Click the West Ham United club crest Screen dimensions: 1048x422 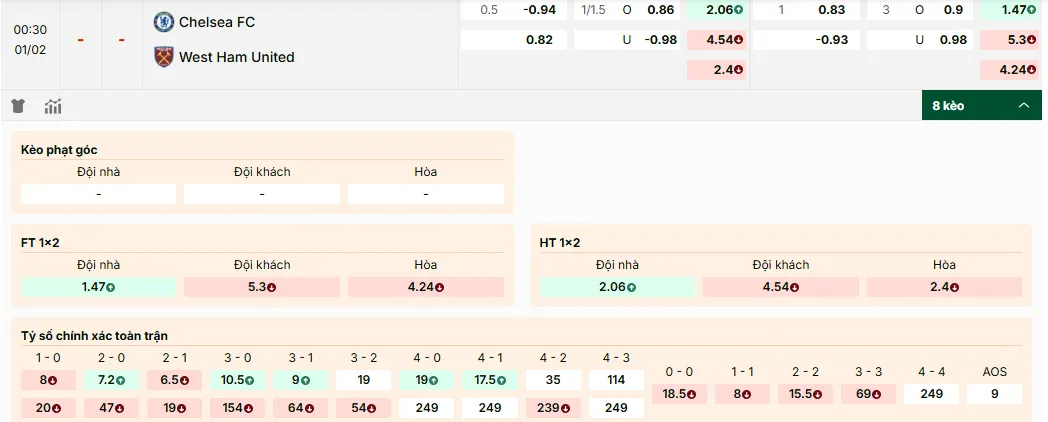[x=163, y=57]
